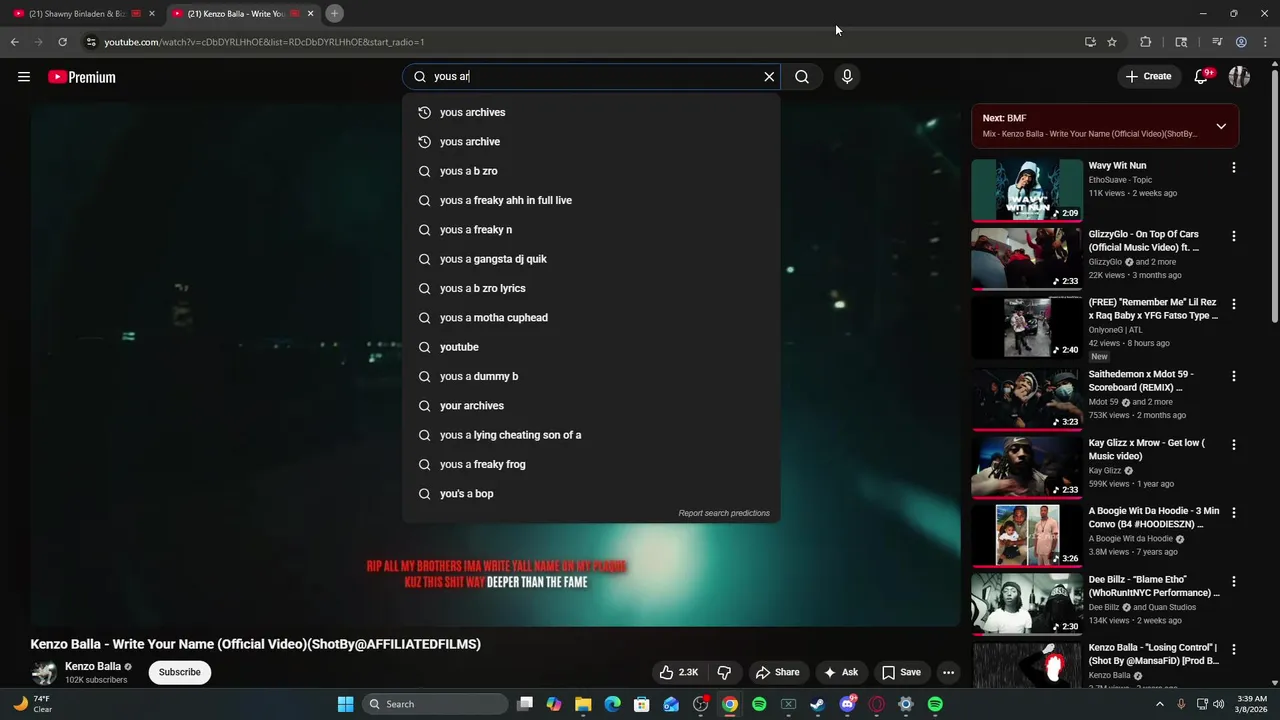Open the Windows Start menu
Image resolution: width=1280 pixels, height=720 pixels.
(x=345, y=704)
